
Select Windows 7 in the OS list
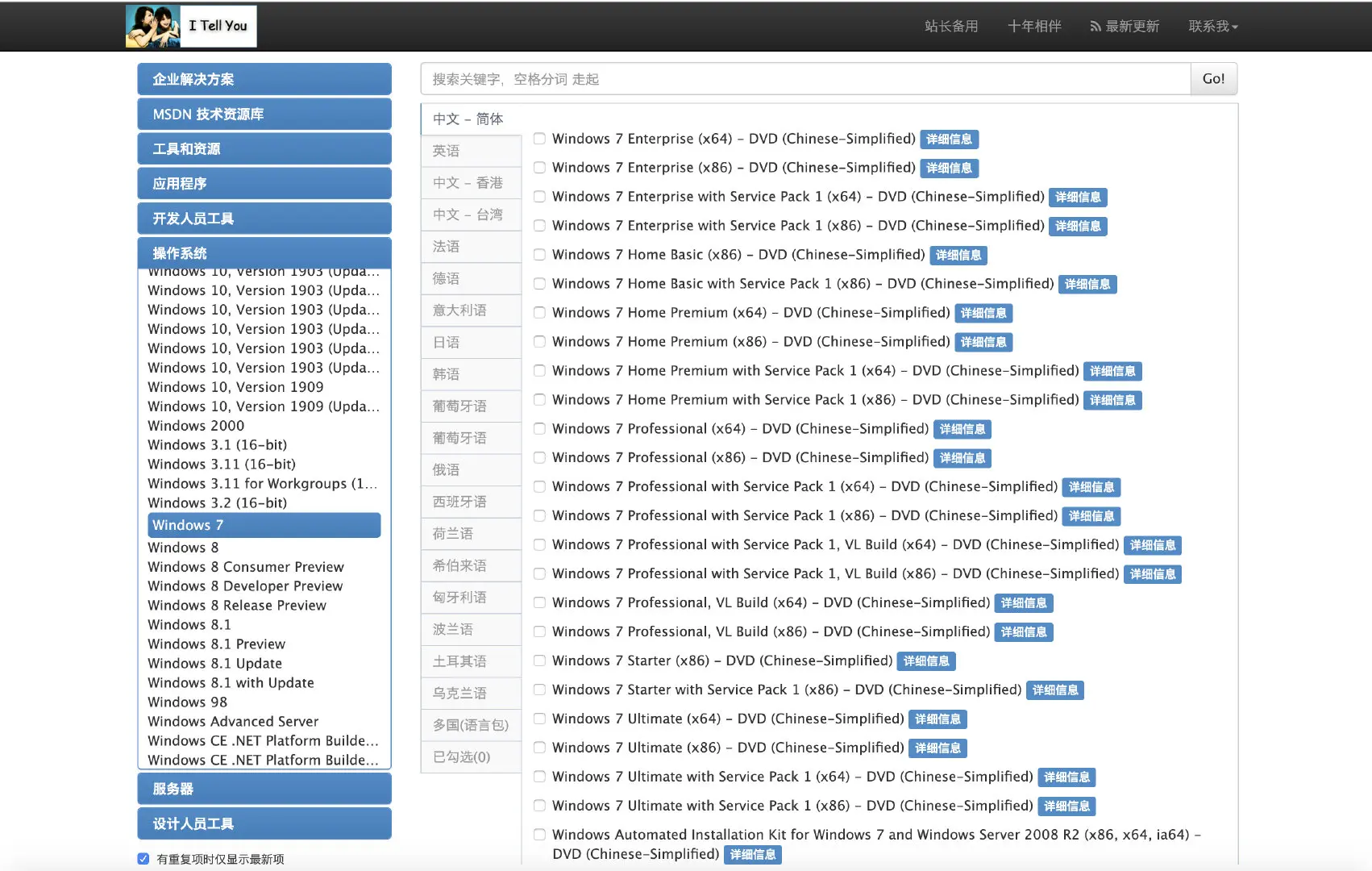tap(264, 525)
